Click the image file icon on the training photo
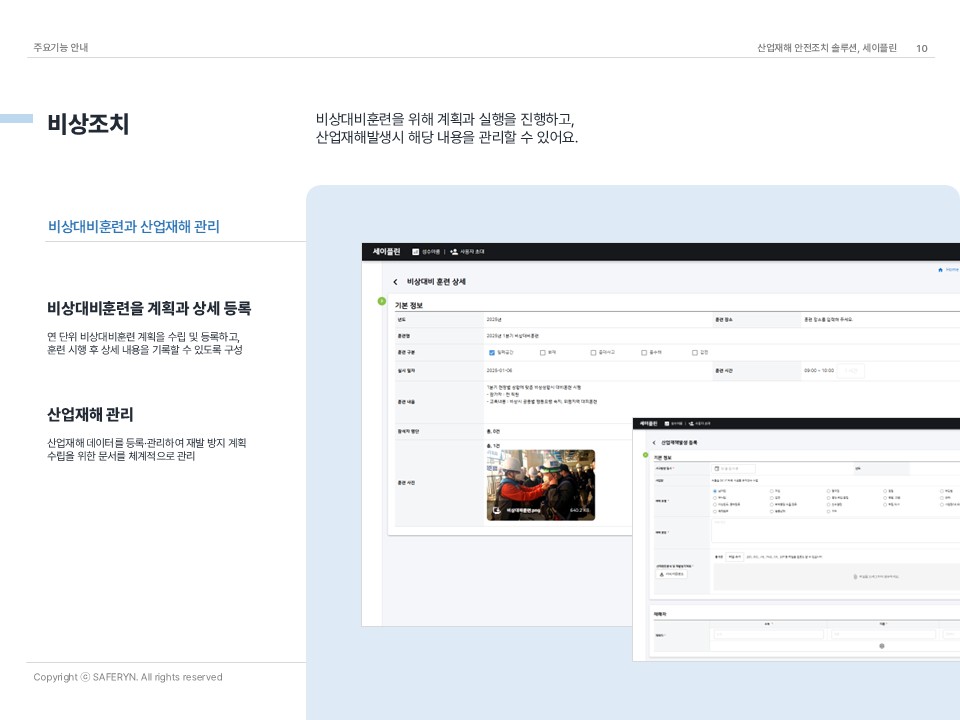The height and width of the screenshot is (720, 960). pyautogui.click(x=496, y=511)
